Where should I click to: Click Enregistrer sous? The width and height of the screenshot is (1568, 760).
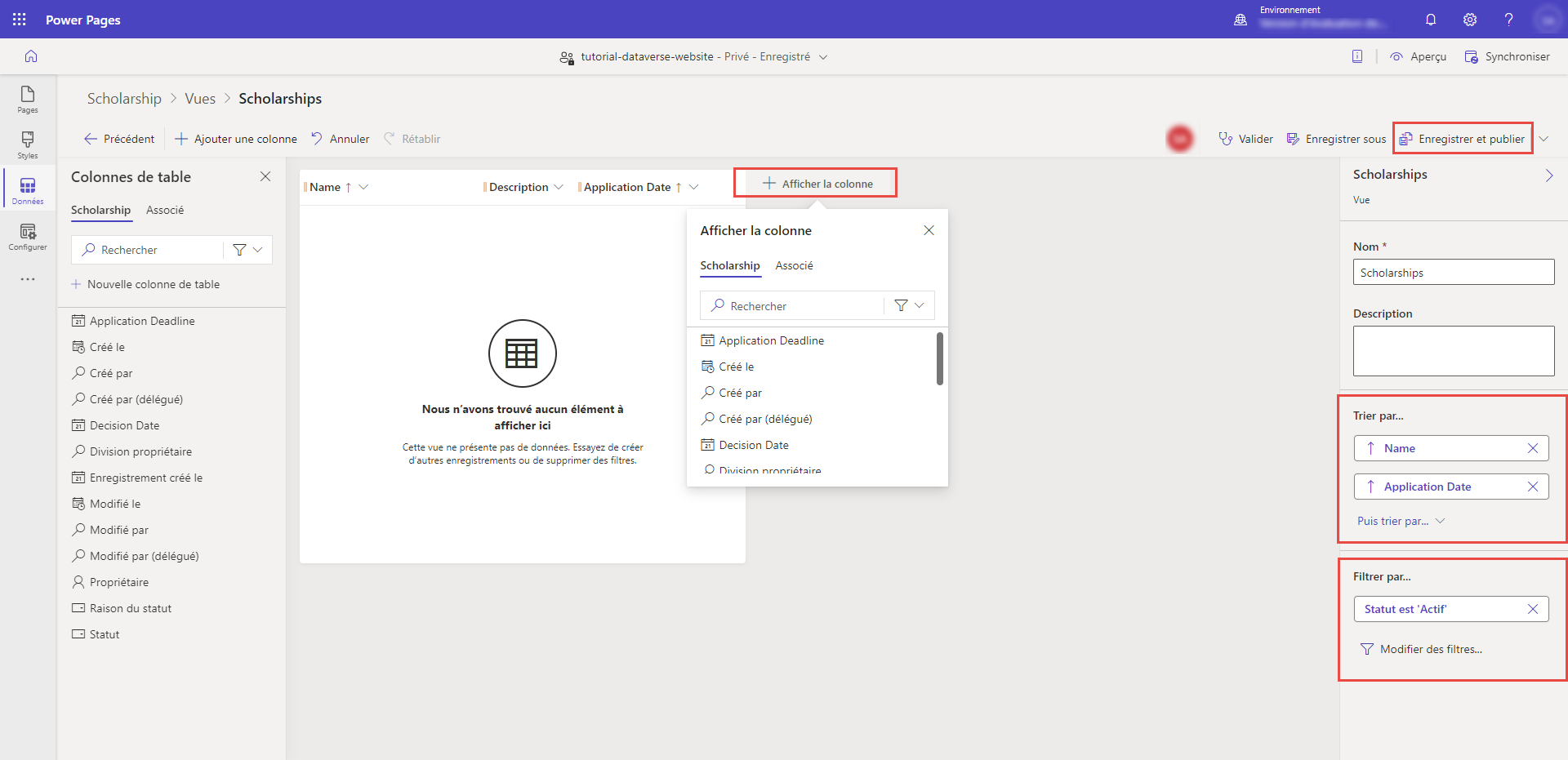point(1336,139)
